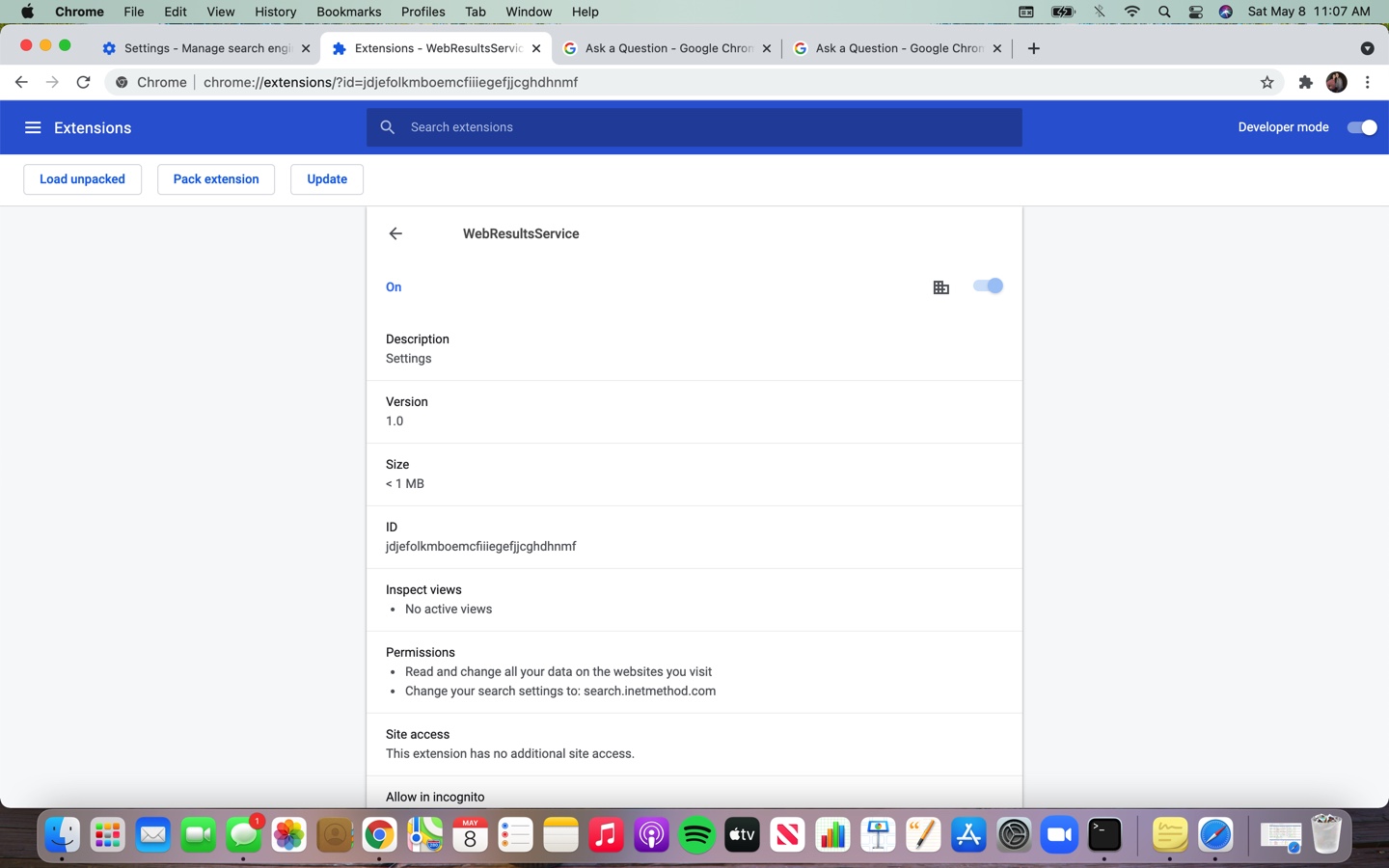Click the address bar URL
Screen dimensions: 1389x868
[x=391, y=82]
